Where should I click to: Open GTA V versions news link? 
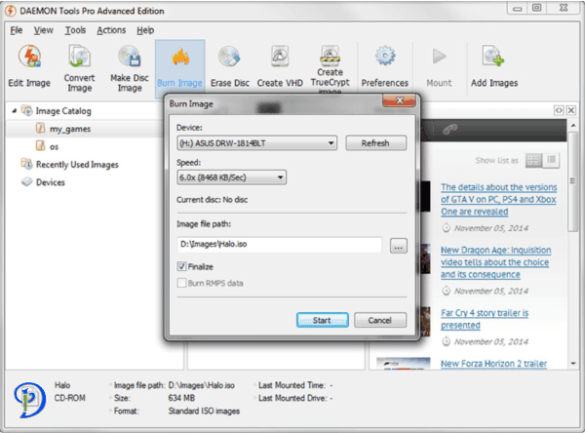pyautogui.click(x=499, y=200)
